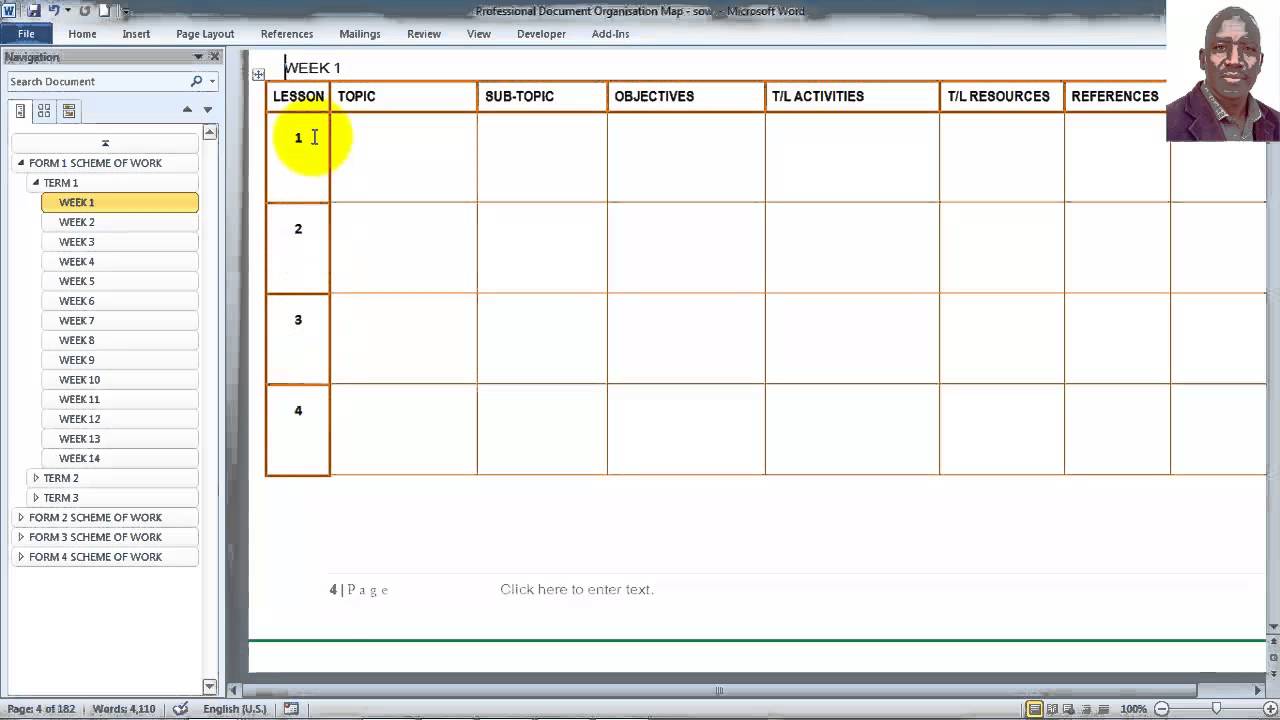The height and width of the screenshot is (720, 1280).
Task: Click the search magnifier icon
Action: (x=196, y=81)
